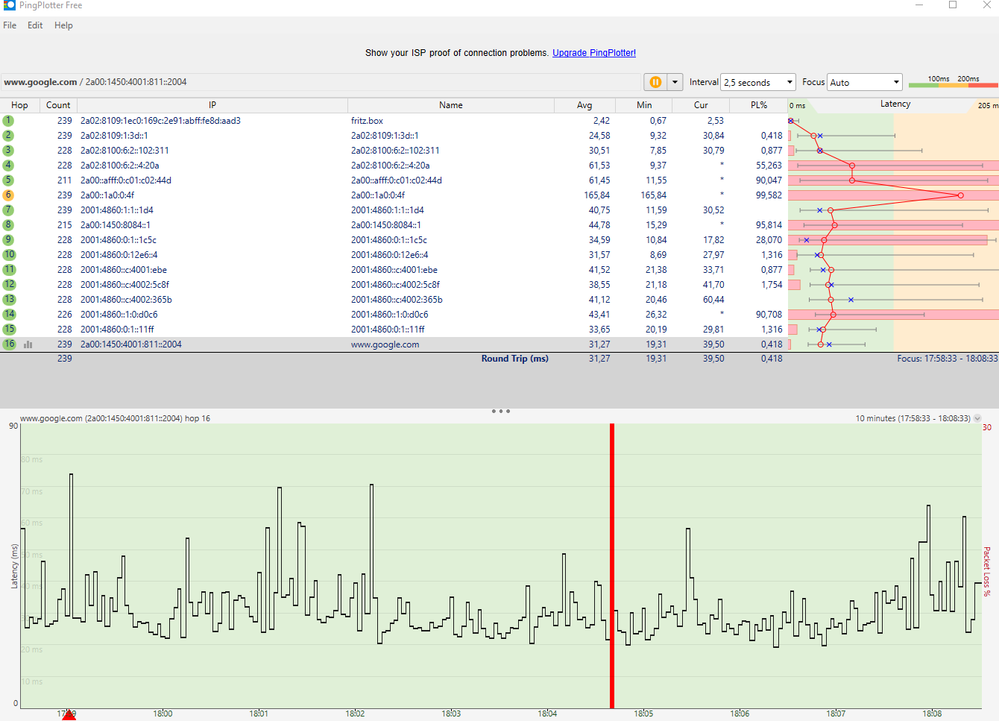
Task: Click the red triangle marker on time axis
Action: [69, 715]
